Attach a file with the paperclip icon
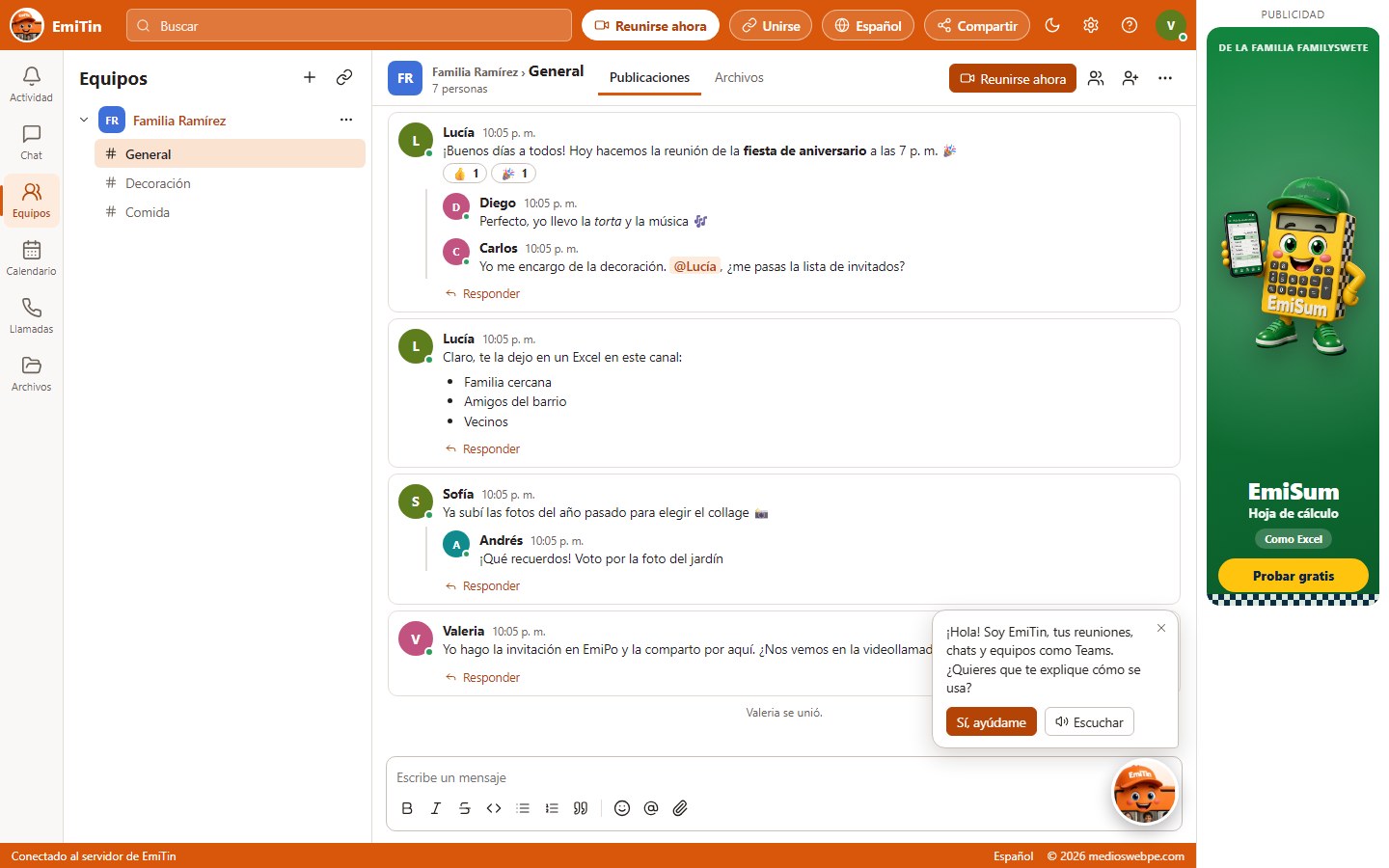 coord(680,808)
